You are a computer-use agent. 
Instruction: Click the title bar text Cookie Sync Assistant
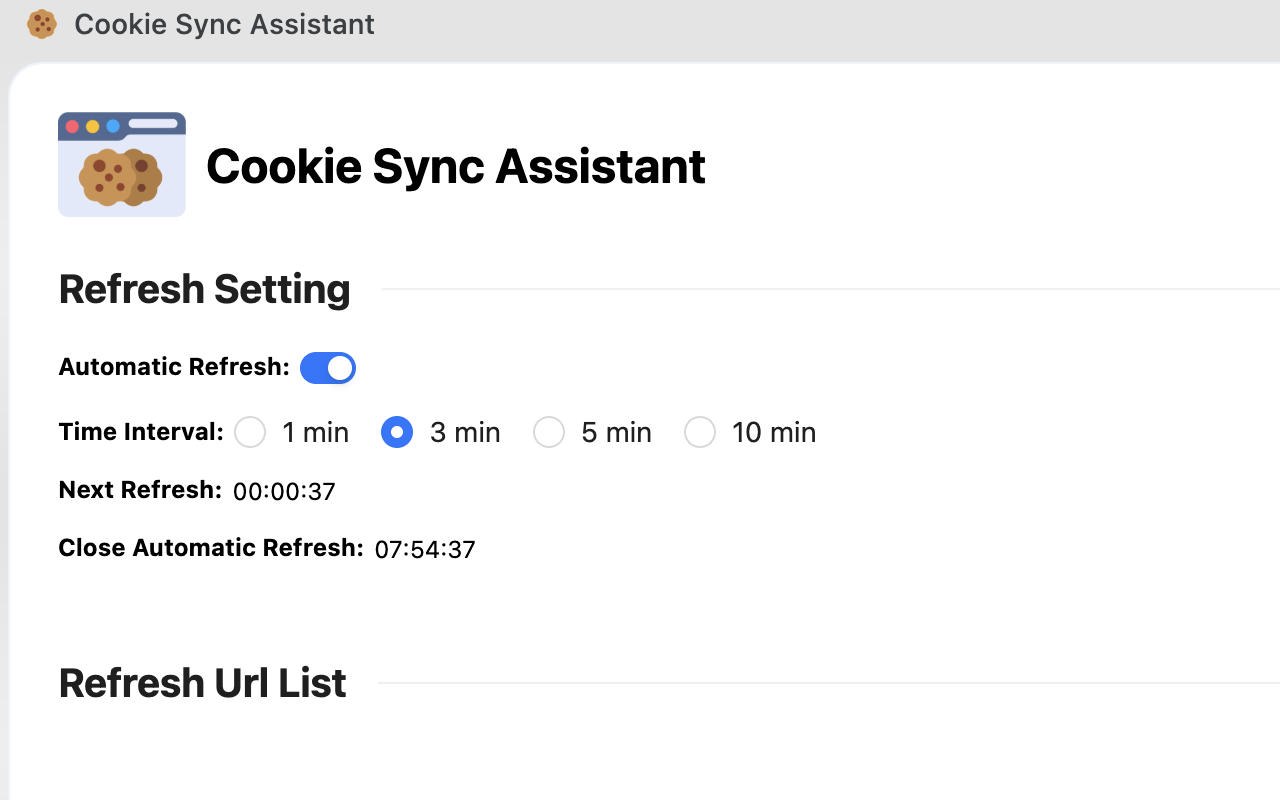pos(224,24)
